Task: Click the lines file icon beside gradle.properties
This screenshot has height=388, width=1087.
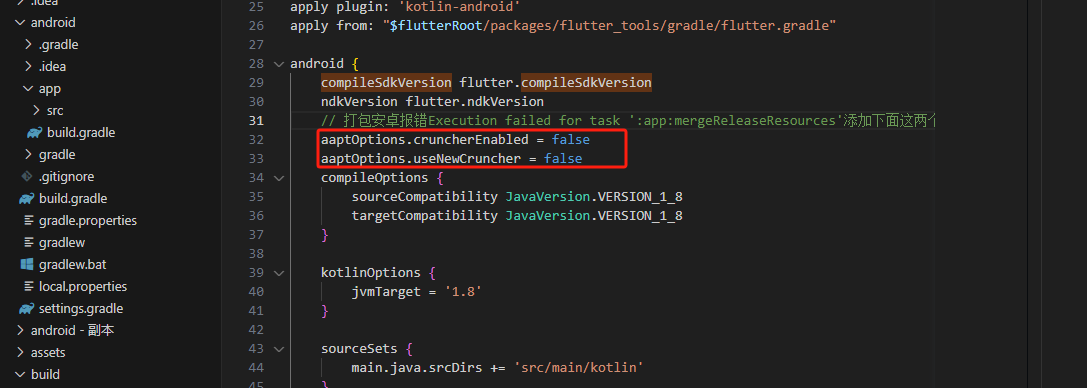Action: 28,221
